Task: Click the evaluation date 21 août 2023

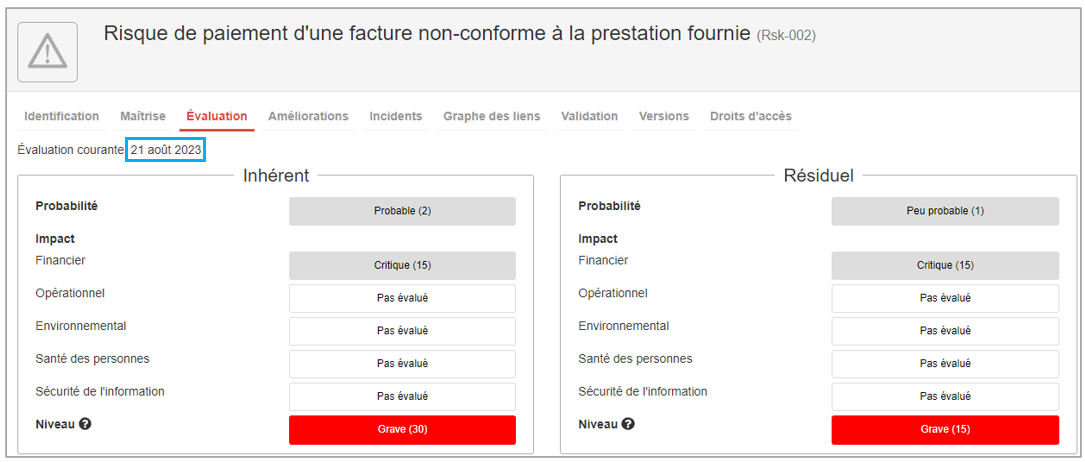Action: point(166,150)
